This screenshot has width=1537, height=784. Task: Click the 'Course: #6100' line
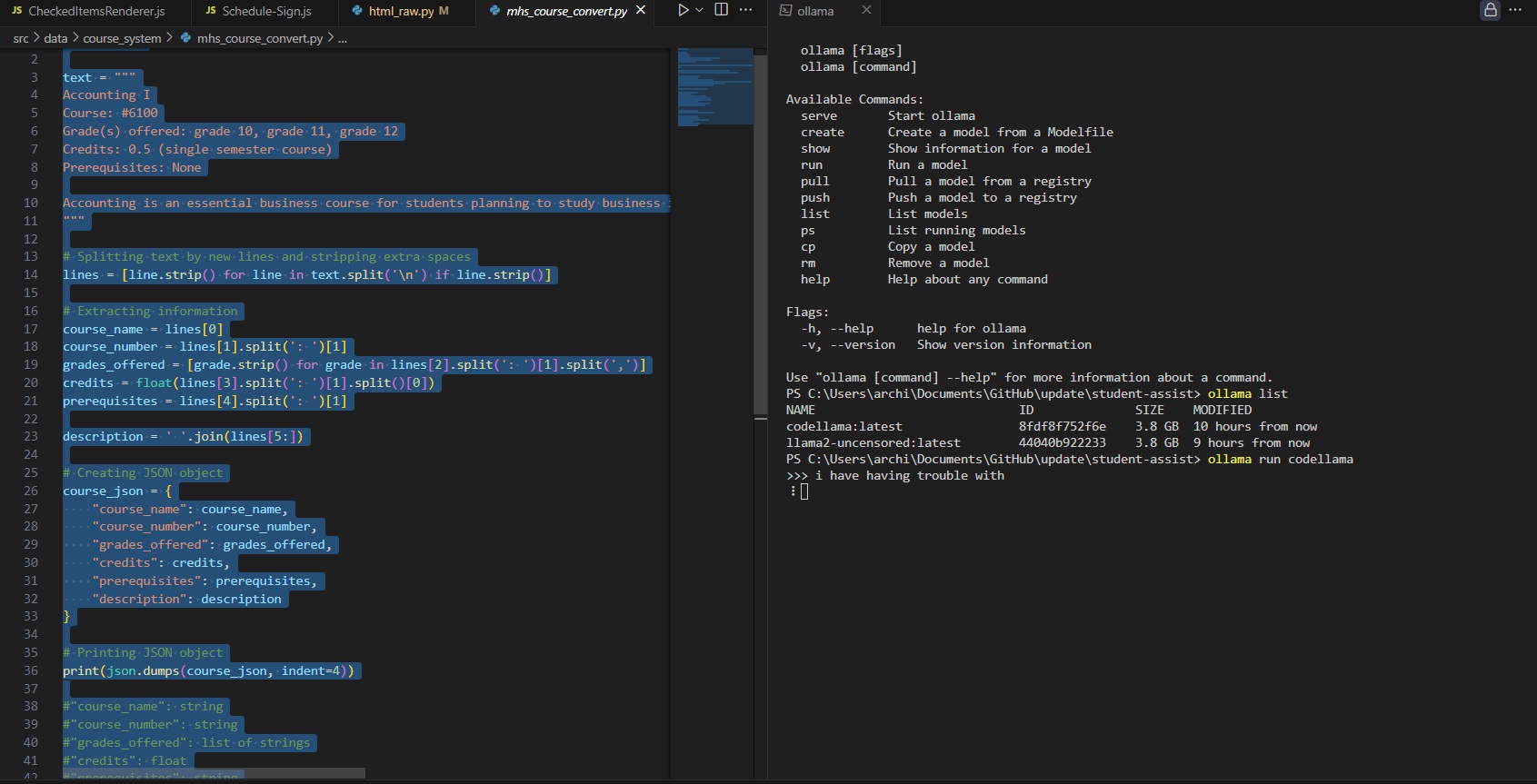tap(110, 113)
